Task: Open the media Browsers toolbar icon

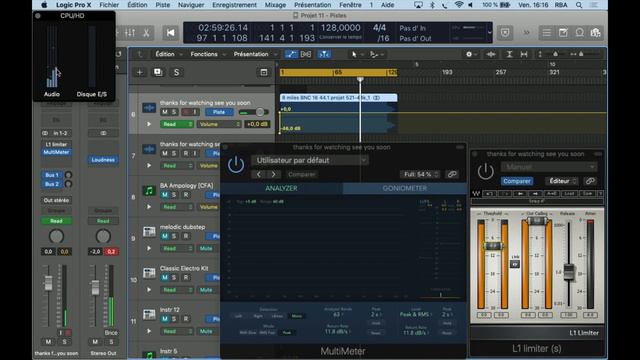Action: click(x=596, y=33)
